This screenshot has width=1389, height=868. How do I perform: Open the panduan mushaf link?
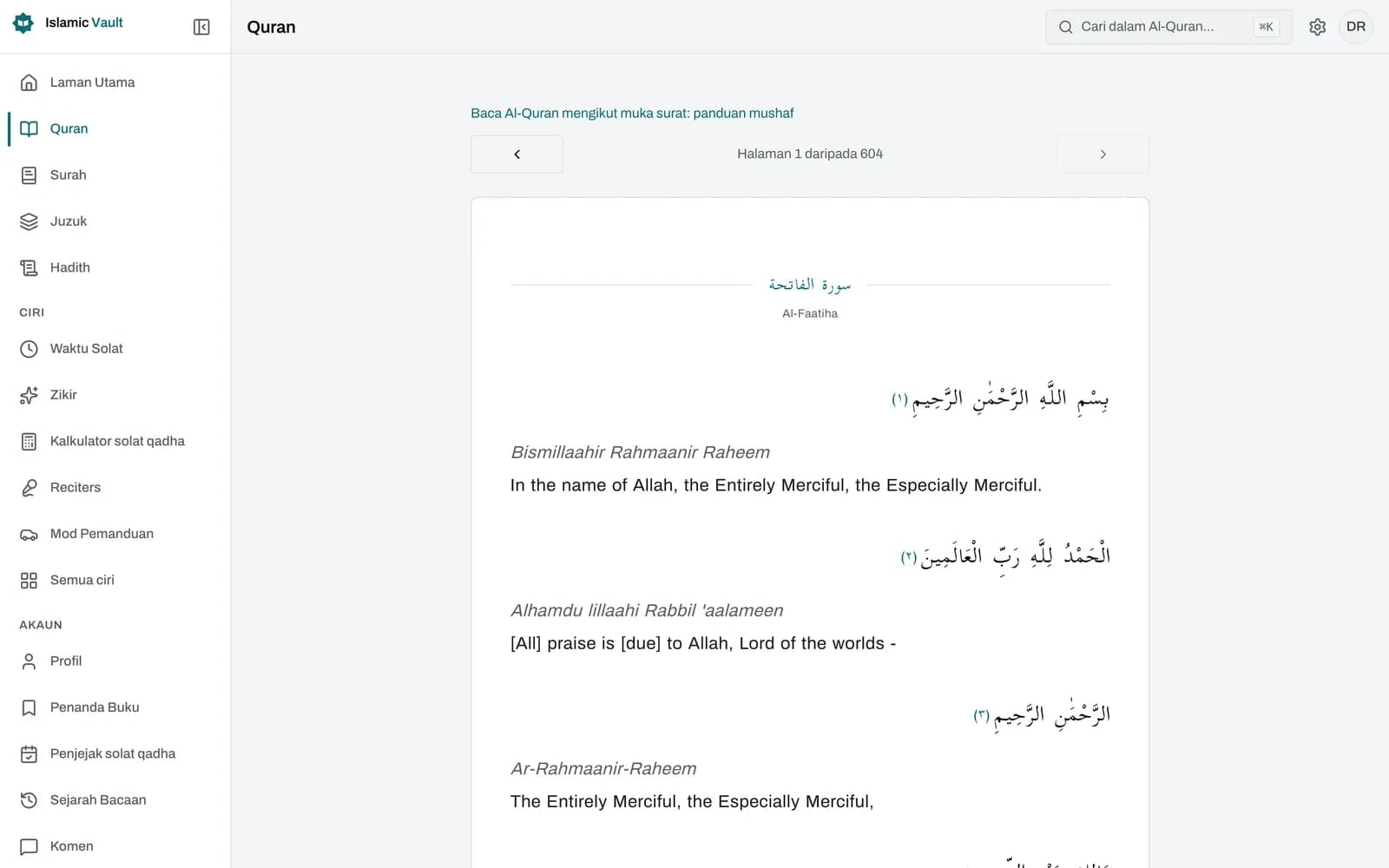pyautogui.click(x=632, y=113)
